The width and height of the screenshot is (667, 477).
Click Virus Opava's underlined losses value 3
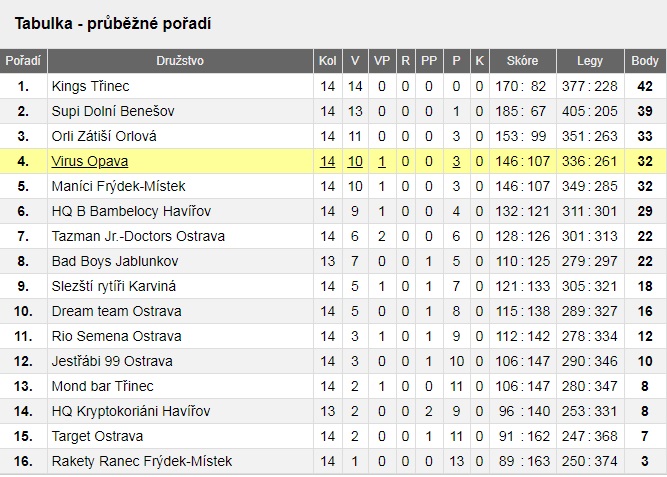pos(456,161)
